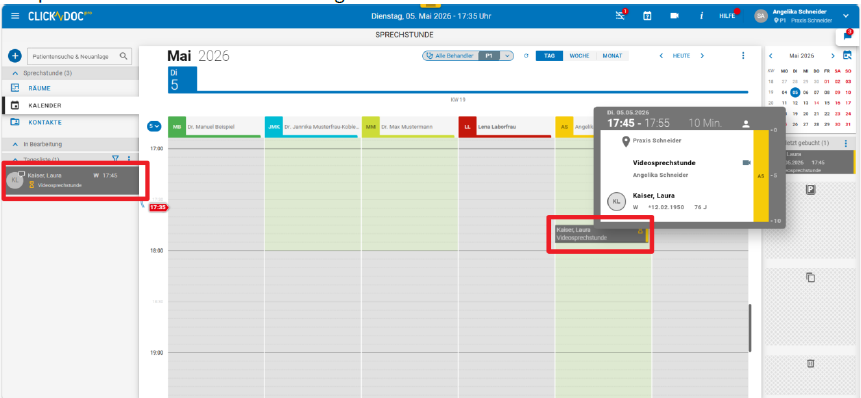
Task: Collapse the In Bearbeitung section
Action: click(x=15, y=144)
